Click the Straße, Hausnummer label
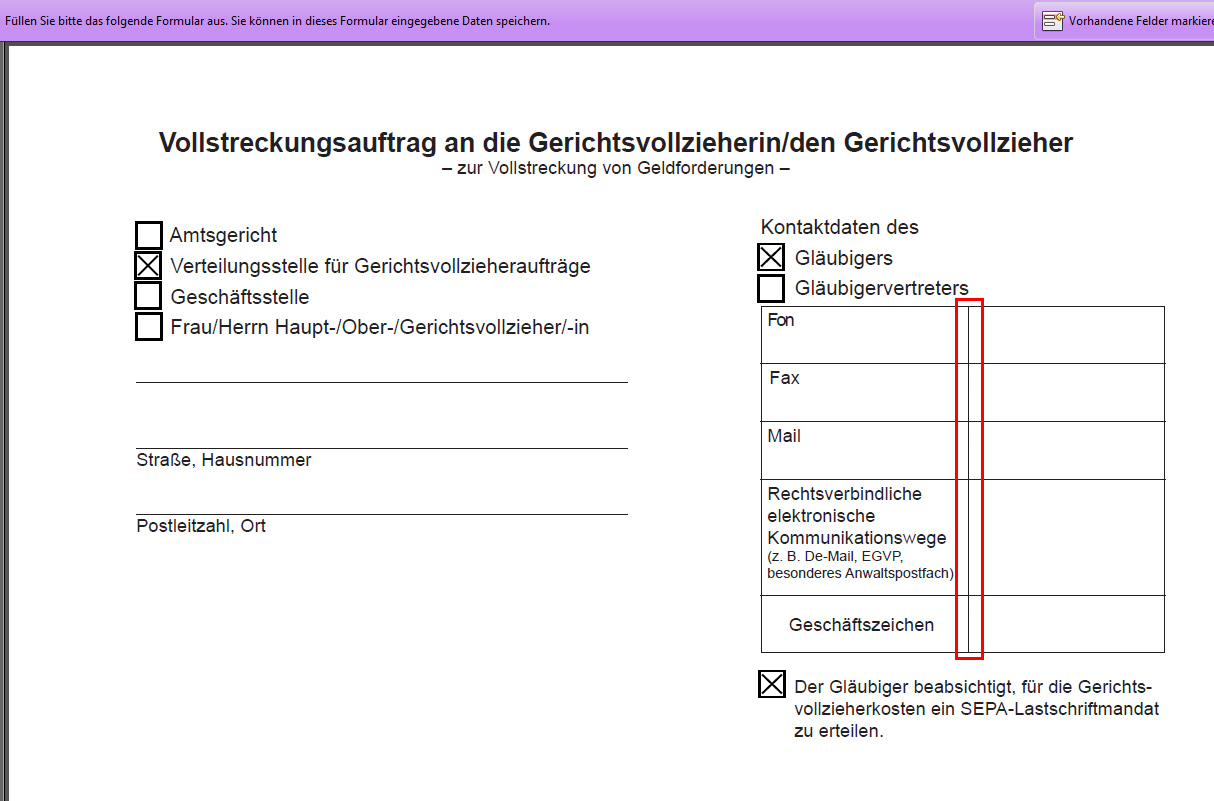 [x=224, y=460]
